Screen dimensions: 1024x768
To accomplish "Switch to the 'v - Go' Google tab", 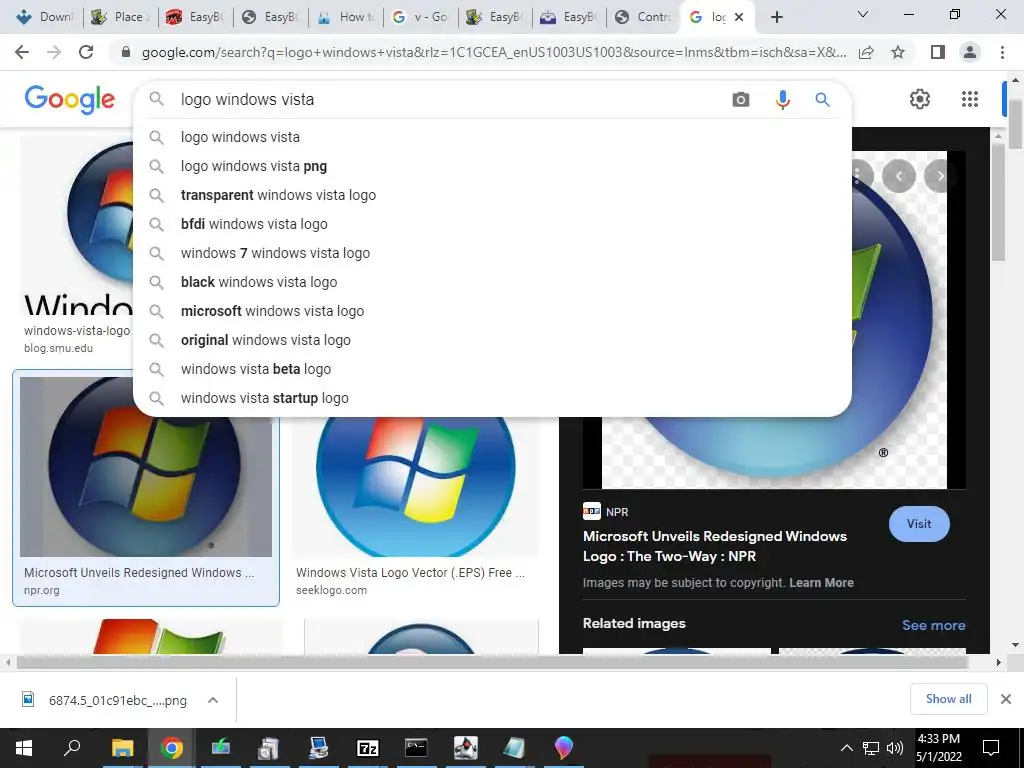I will [420, 17].
